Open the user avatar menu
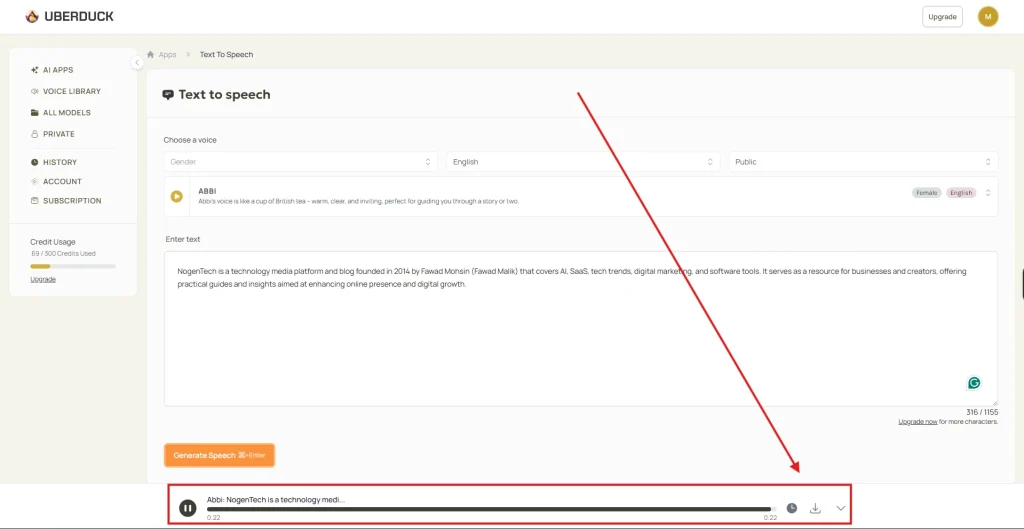1024x529 pixels. pyautogui.click(x=987, y=16)
